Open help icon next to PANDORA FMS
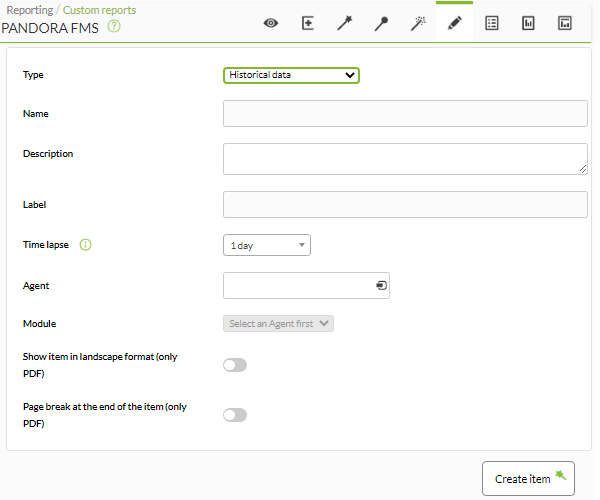 [x=114, y=26]
